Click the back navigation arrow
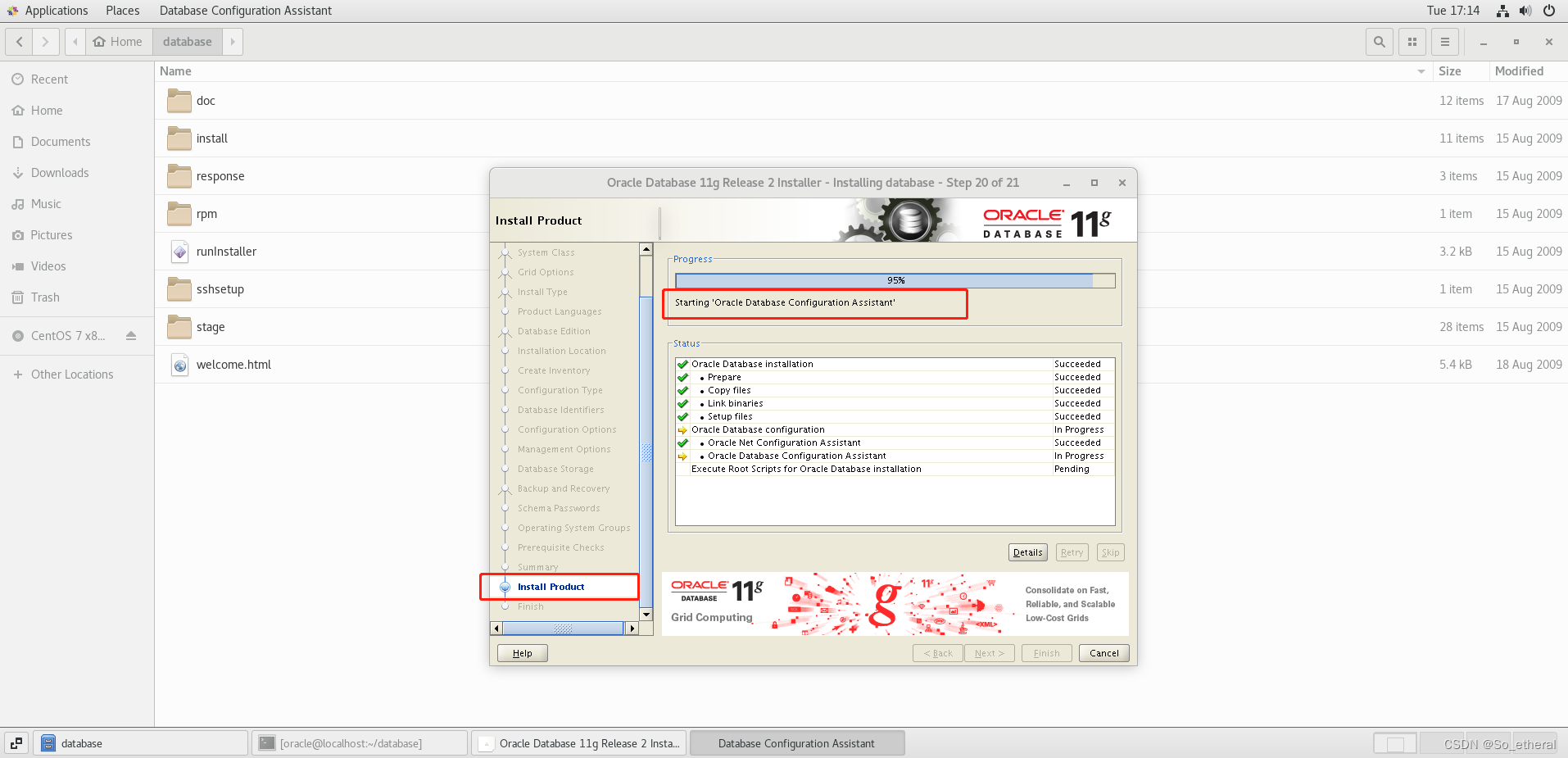Screen dimensions: 1568x758 click(x=18, y=41)
